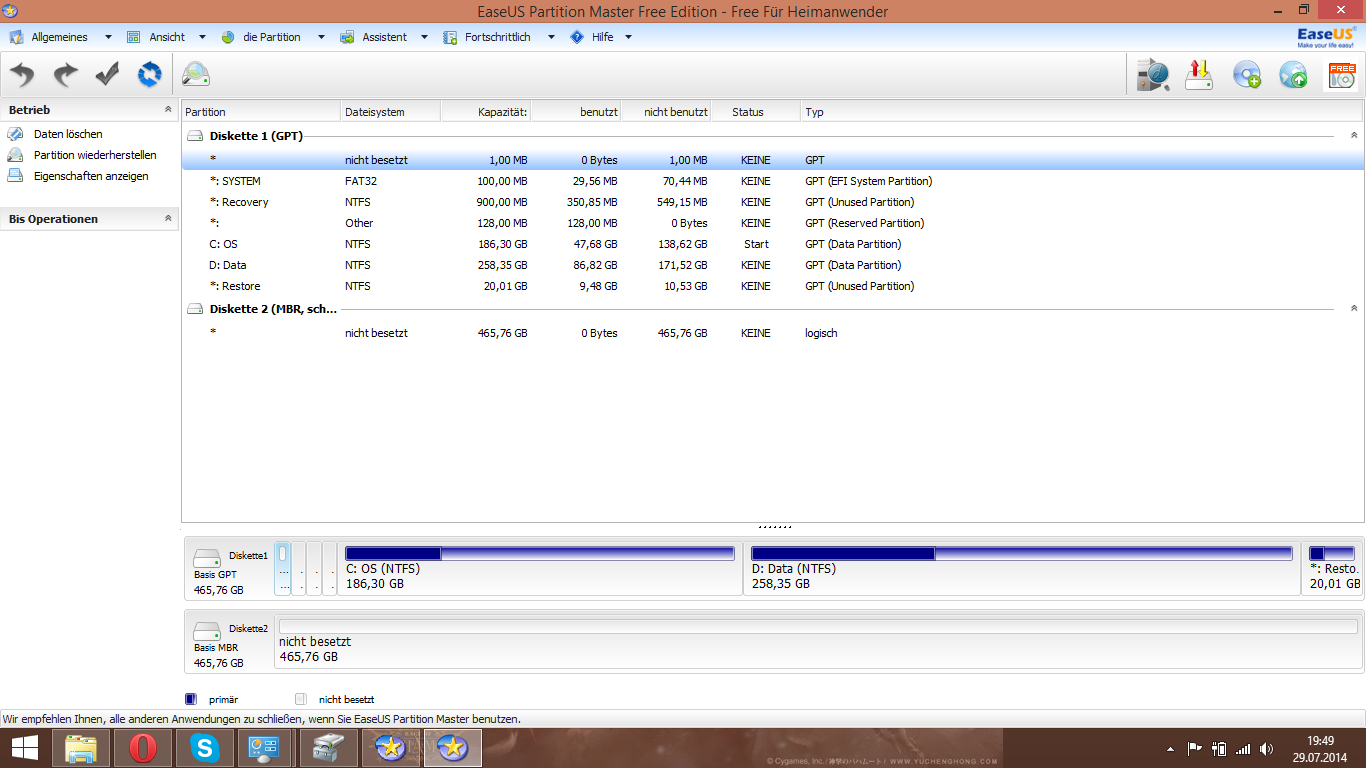Click the backup drive icon with red/yellow arrows

[1199, 75]
